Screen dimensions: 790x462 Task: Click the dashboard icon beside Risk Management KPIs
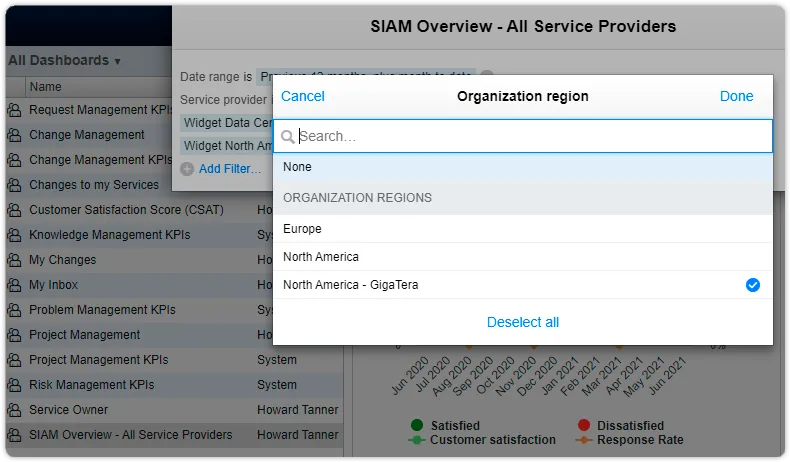click(15, 385)
